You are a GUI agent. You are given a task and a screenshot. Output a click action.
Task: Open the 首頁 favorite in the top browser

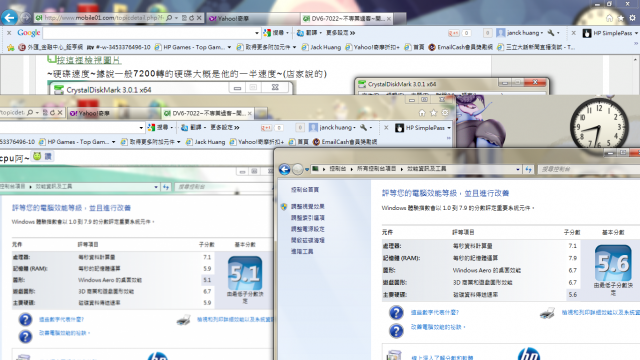(x=414, y=47)
